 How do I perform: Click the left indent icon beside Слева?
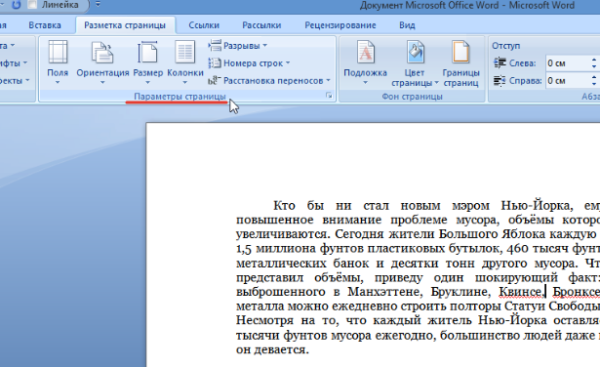(x=499, y=63)
